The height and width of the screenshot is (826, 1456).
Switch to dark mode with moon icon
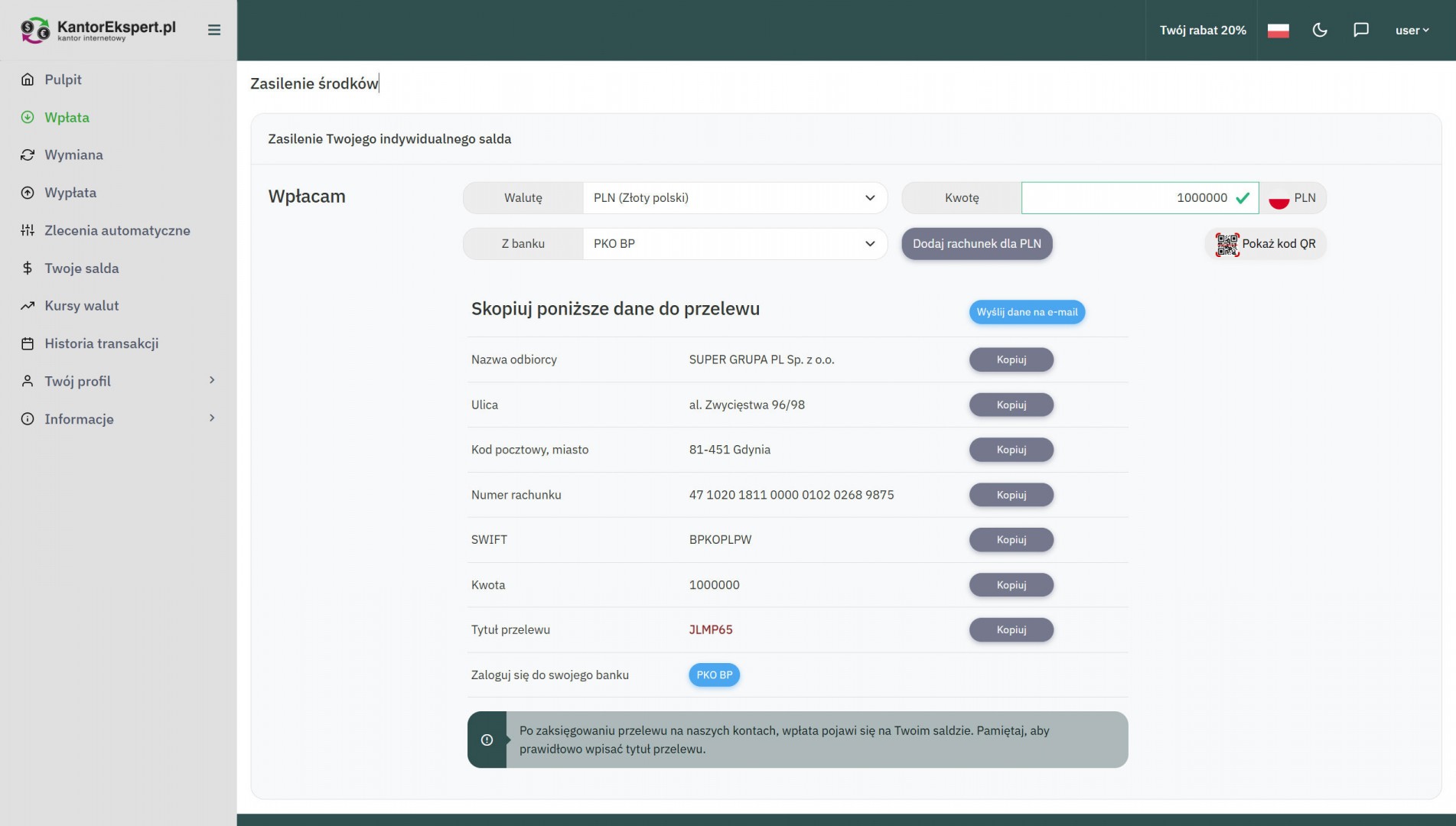click(x=1320, y=30)
